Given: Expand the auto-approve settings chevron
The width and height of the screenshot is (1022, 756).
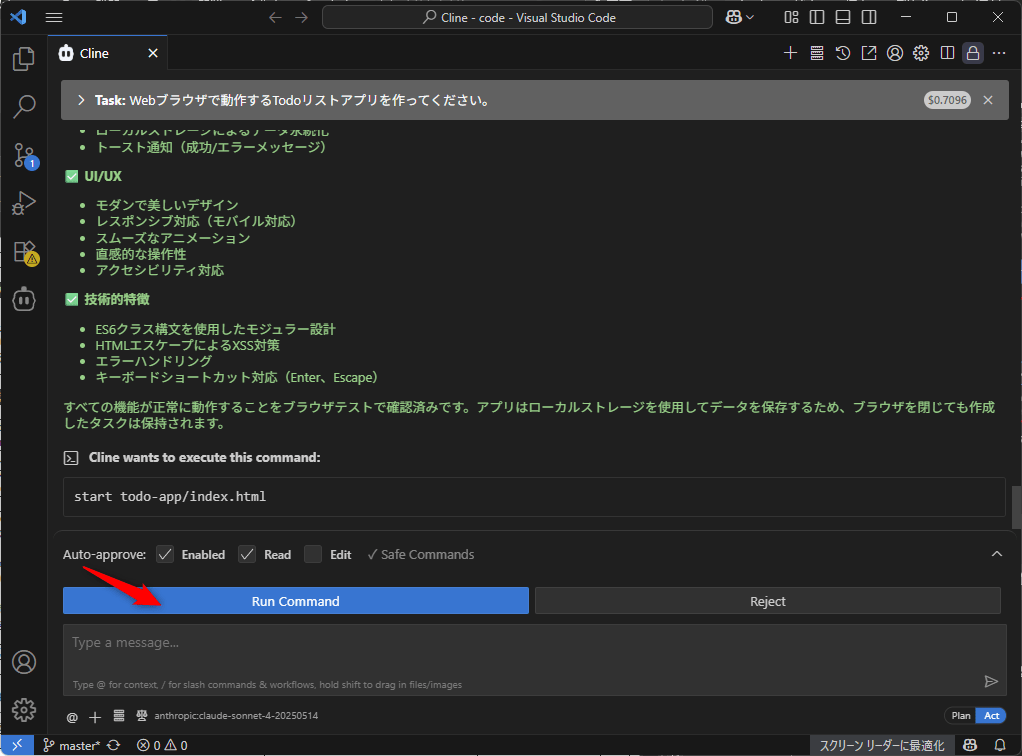Looking at the screenshot, I should (996, 554).
